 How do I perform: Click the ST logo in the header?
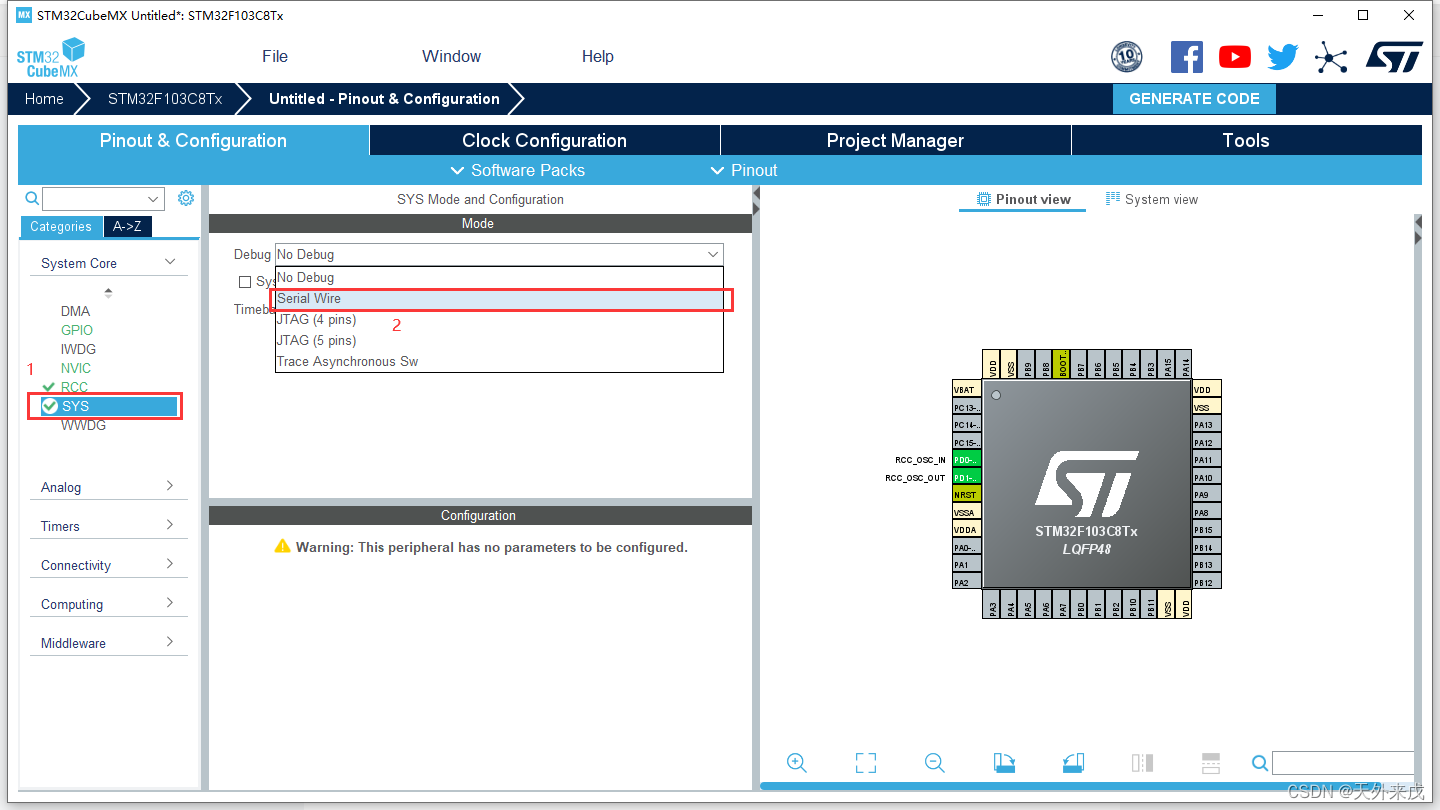pyautogui.click(x=1394, y=57)
